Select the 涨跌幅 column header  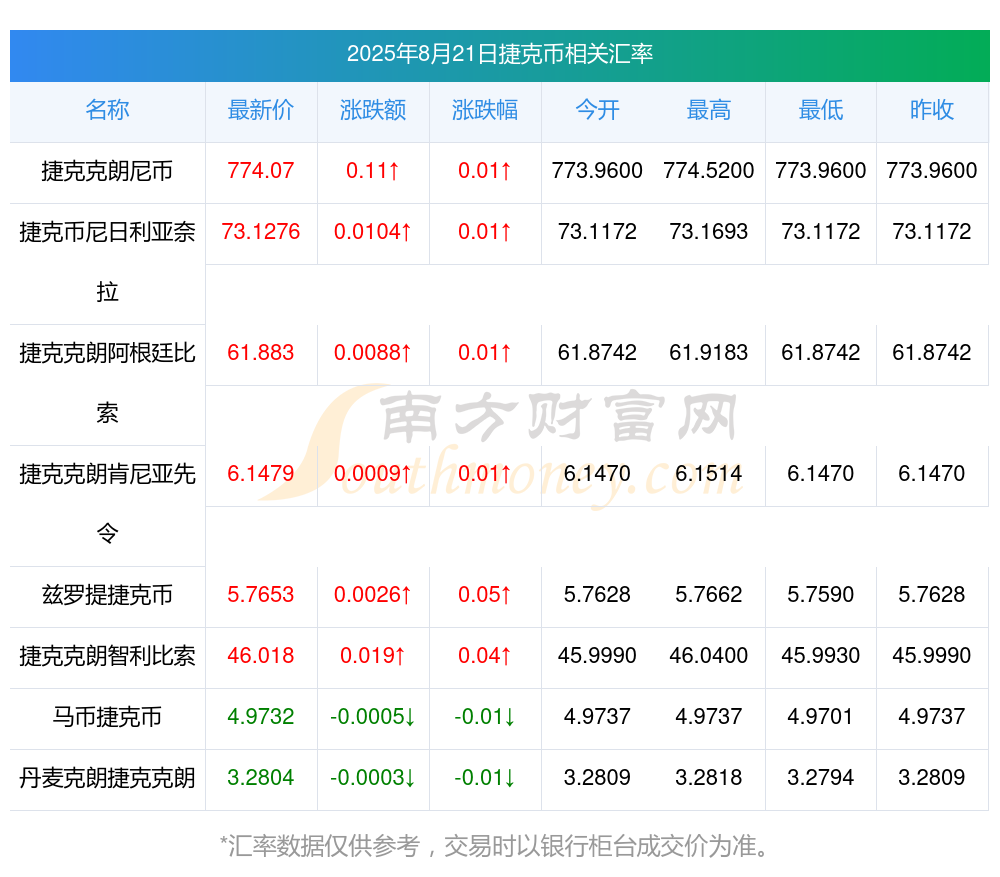click(x=485, y=110)
